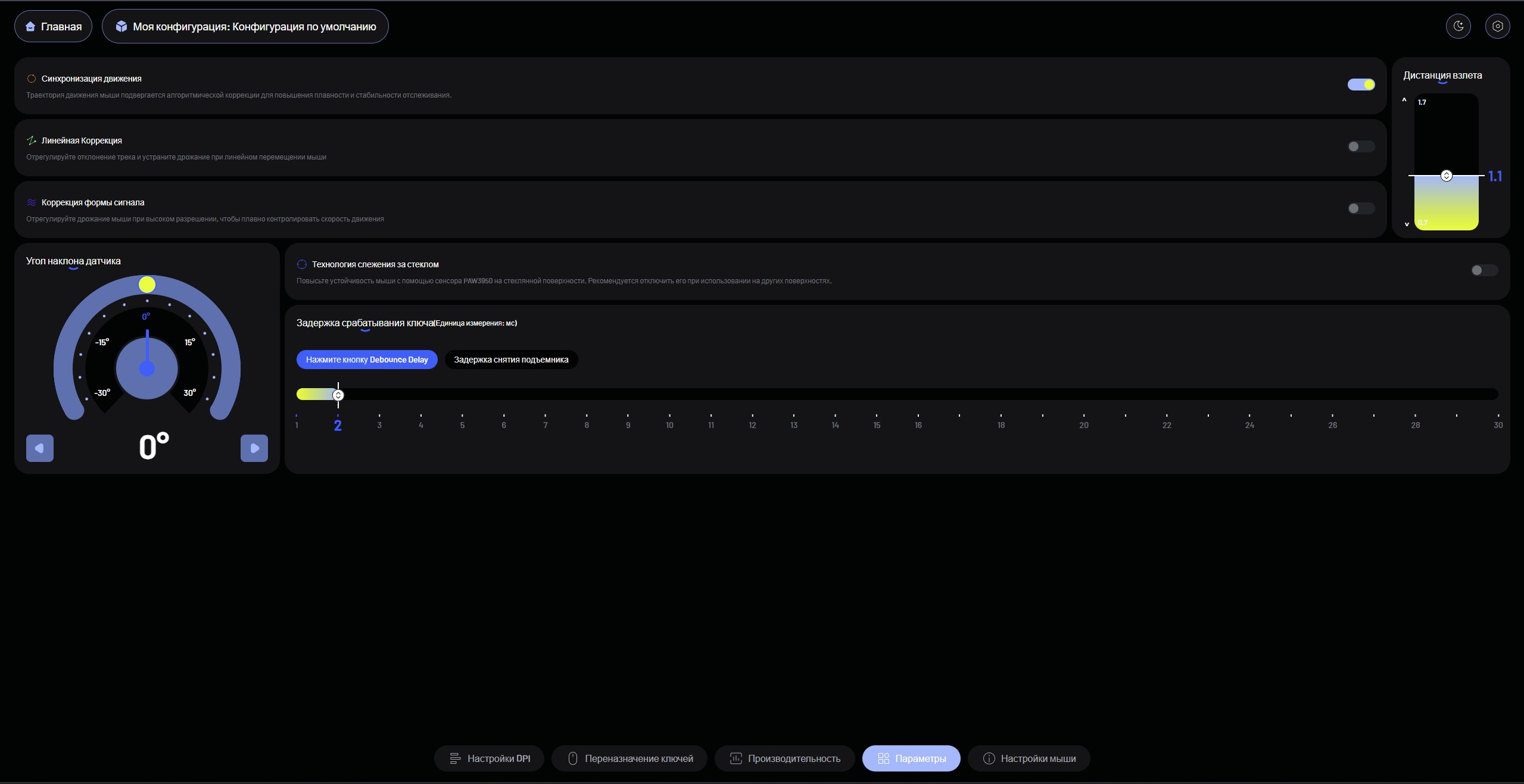Open Настройки DPI tab
Image resolution: width=1524 pixels, height=784 pixels.
[x=489, y=758]
